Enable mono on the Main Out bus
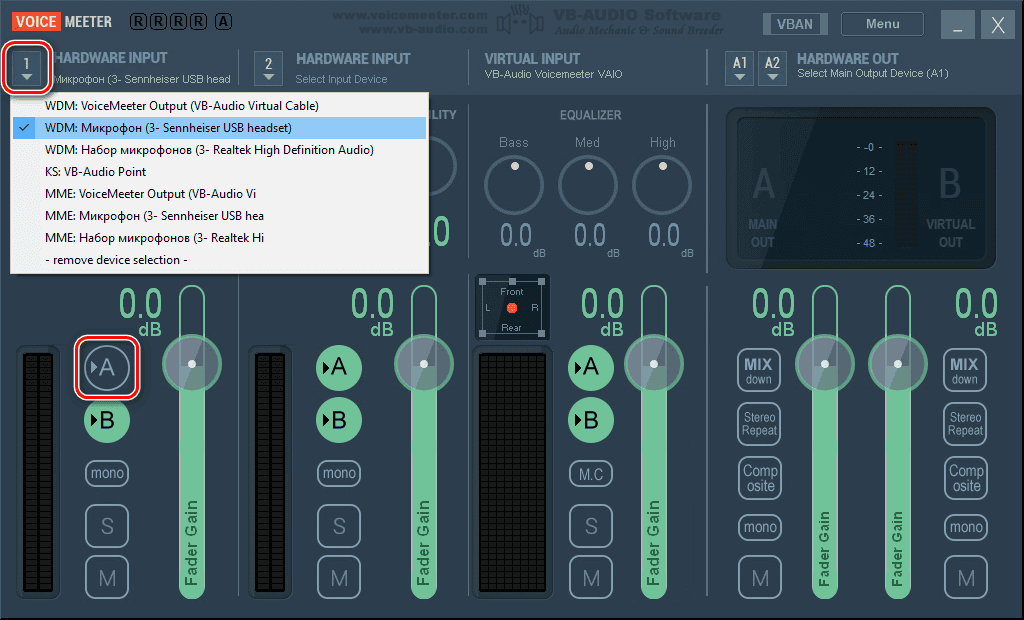 (760, 527)
